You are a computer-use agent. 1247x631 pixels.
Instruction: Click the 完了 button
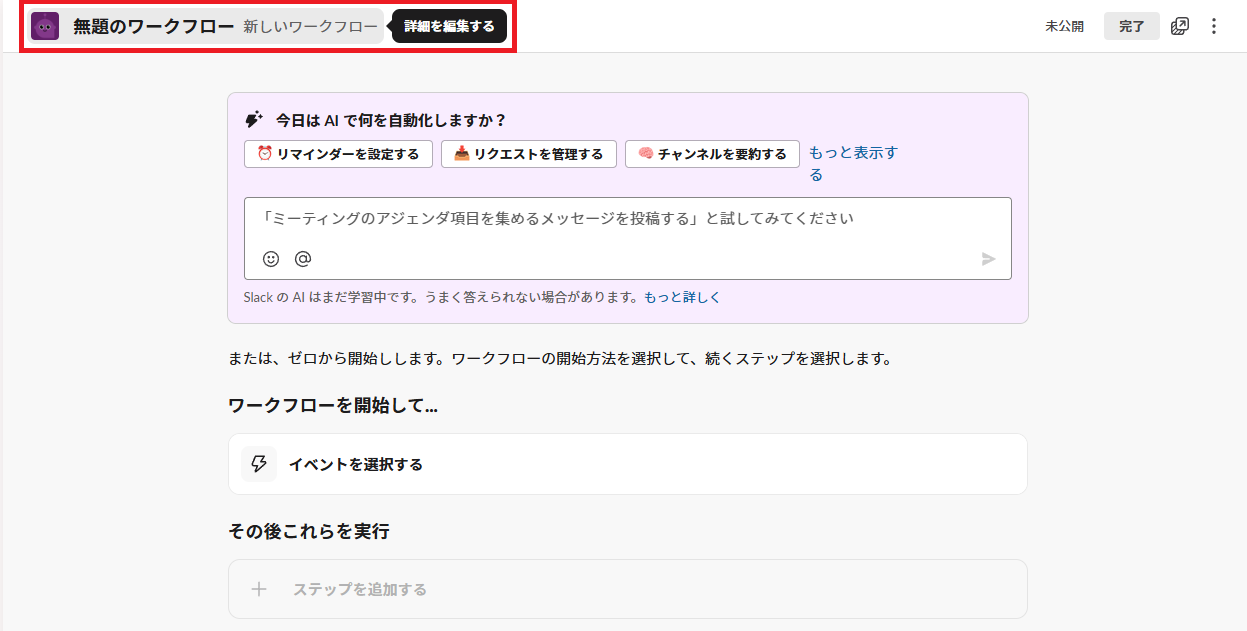tap(1132, 26)
